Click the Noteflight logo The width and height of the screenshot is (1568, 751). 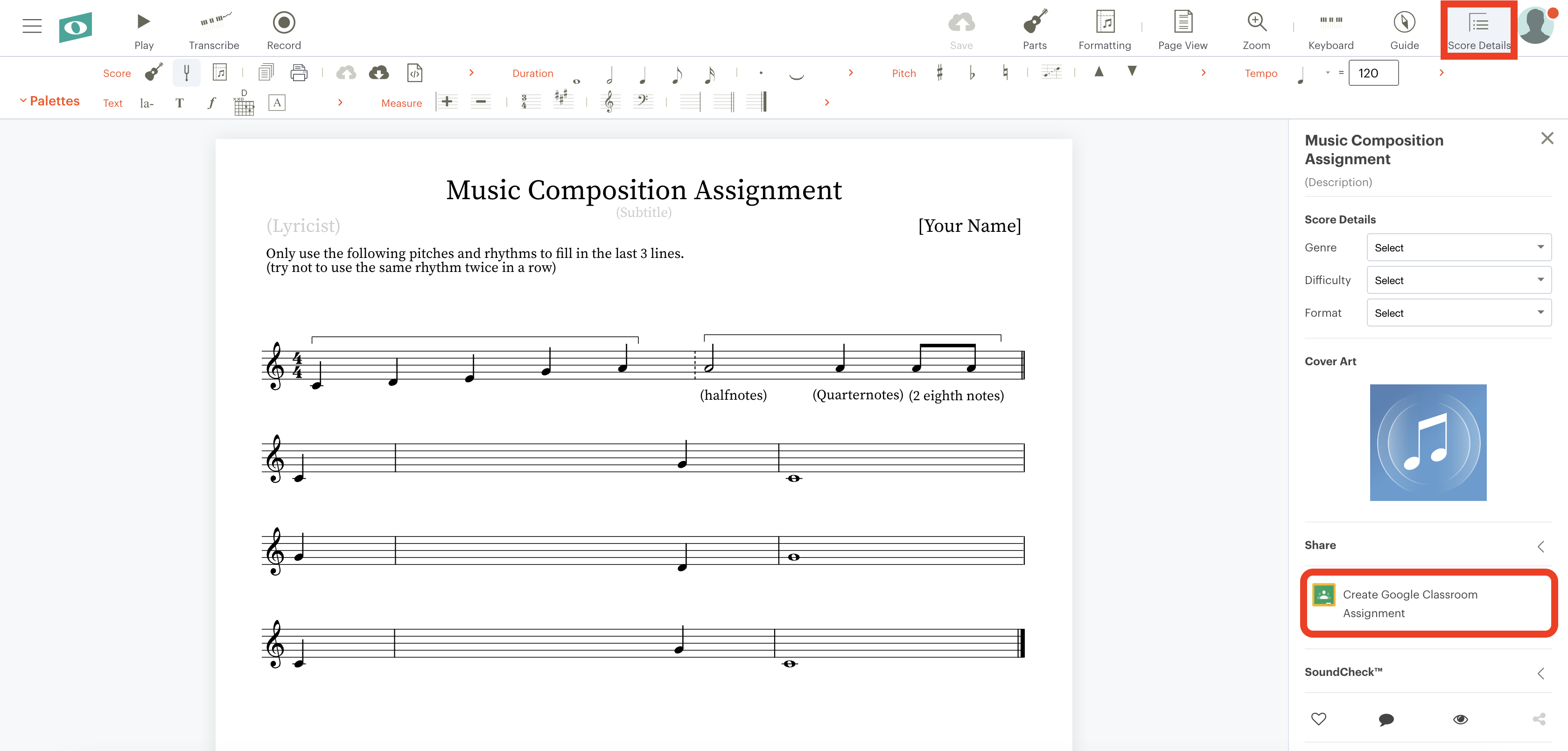76,27
